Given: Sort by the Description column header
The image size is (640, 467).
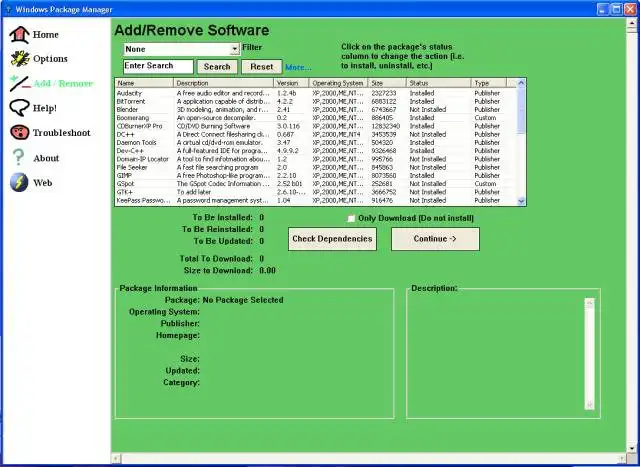Looking at the screenshot, I should [x=224, y=83].
